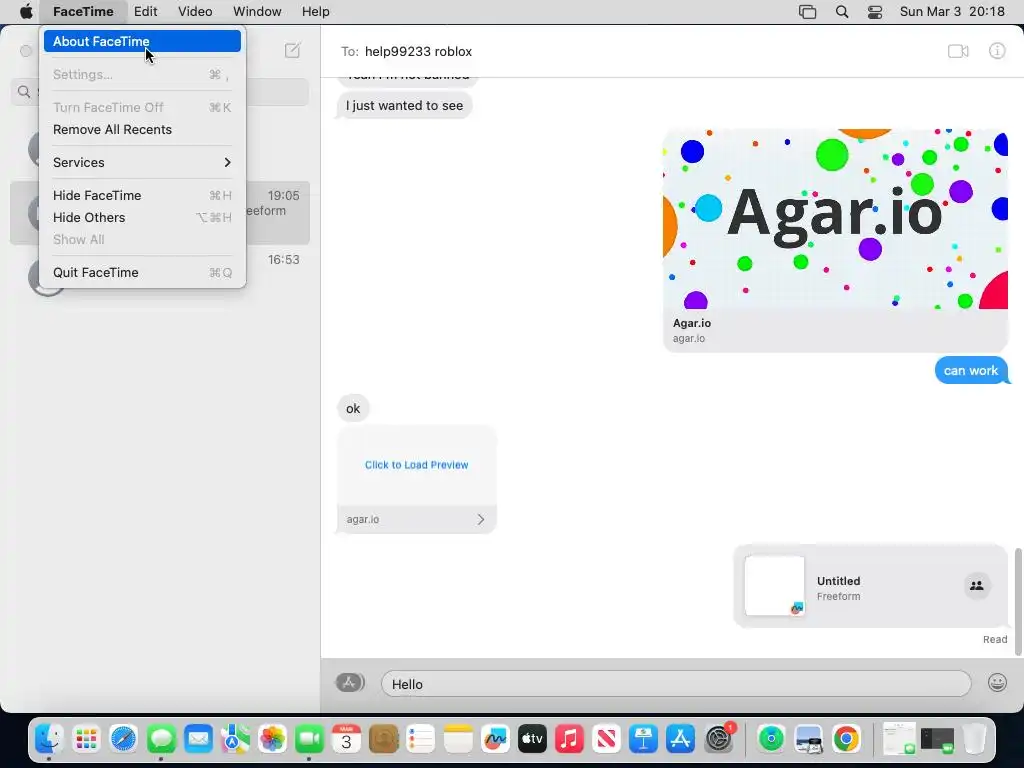Open the Freeform app in the dock
1024x768 pixels.
pyautogui.click(x=495, y=739)
